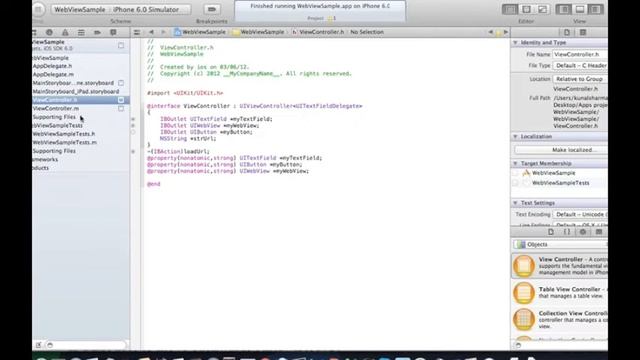Viewport: 640px width, 360px height.
Task: Collapse the Identity and Type section
Action: point(515,42)
